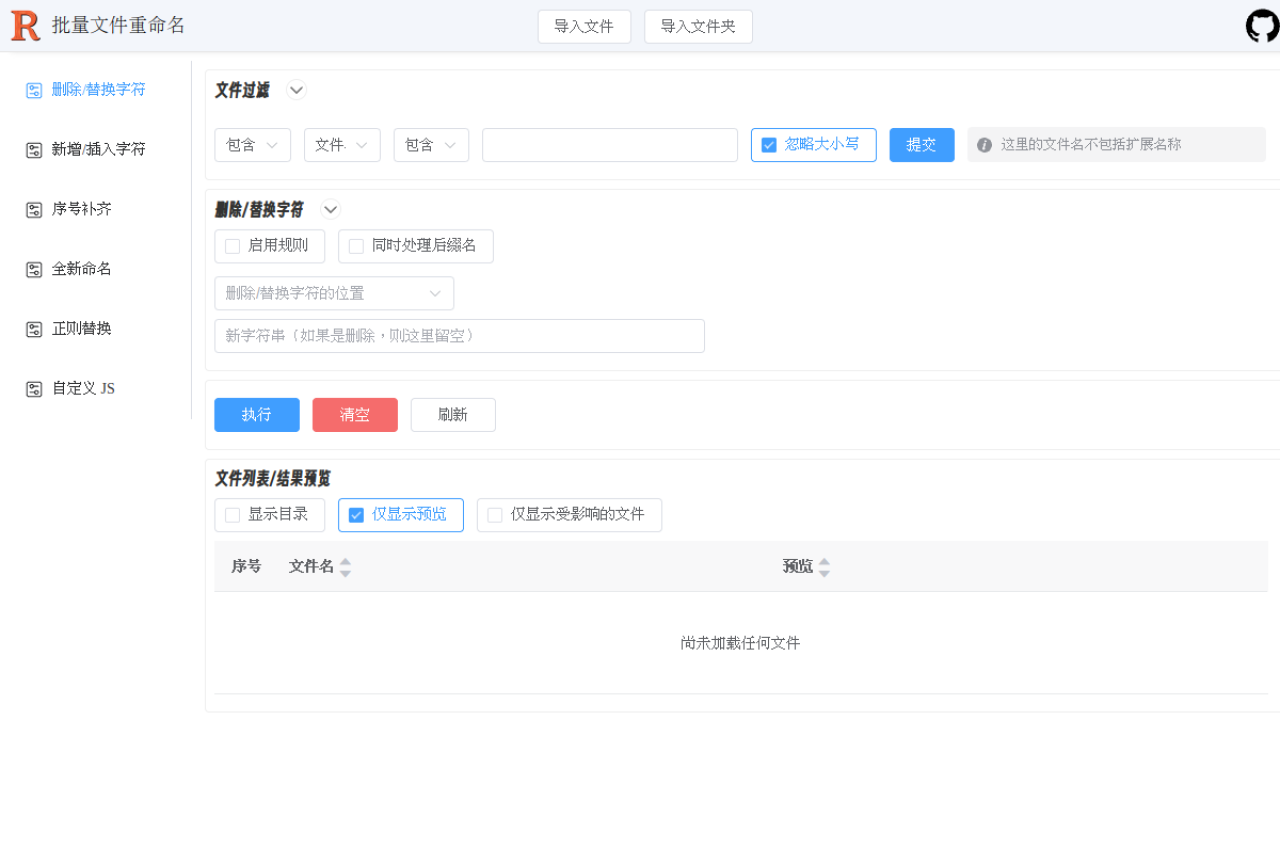Uncheck the 仅显示预览 option

(x=356, y=515)
